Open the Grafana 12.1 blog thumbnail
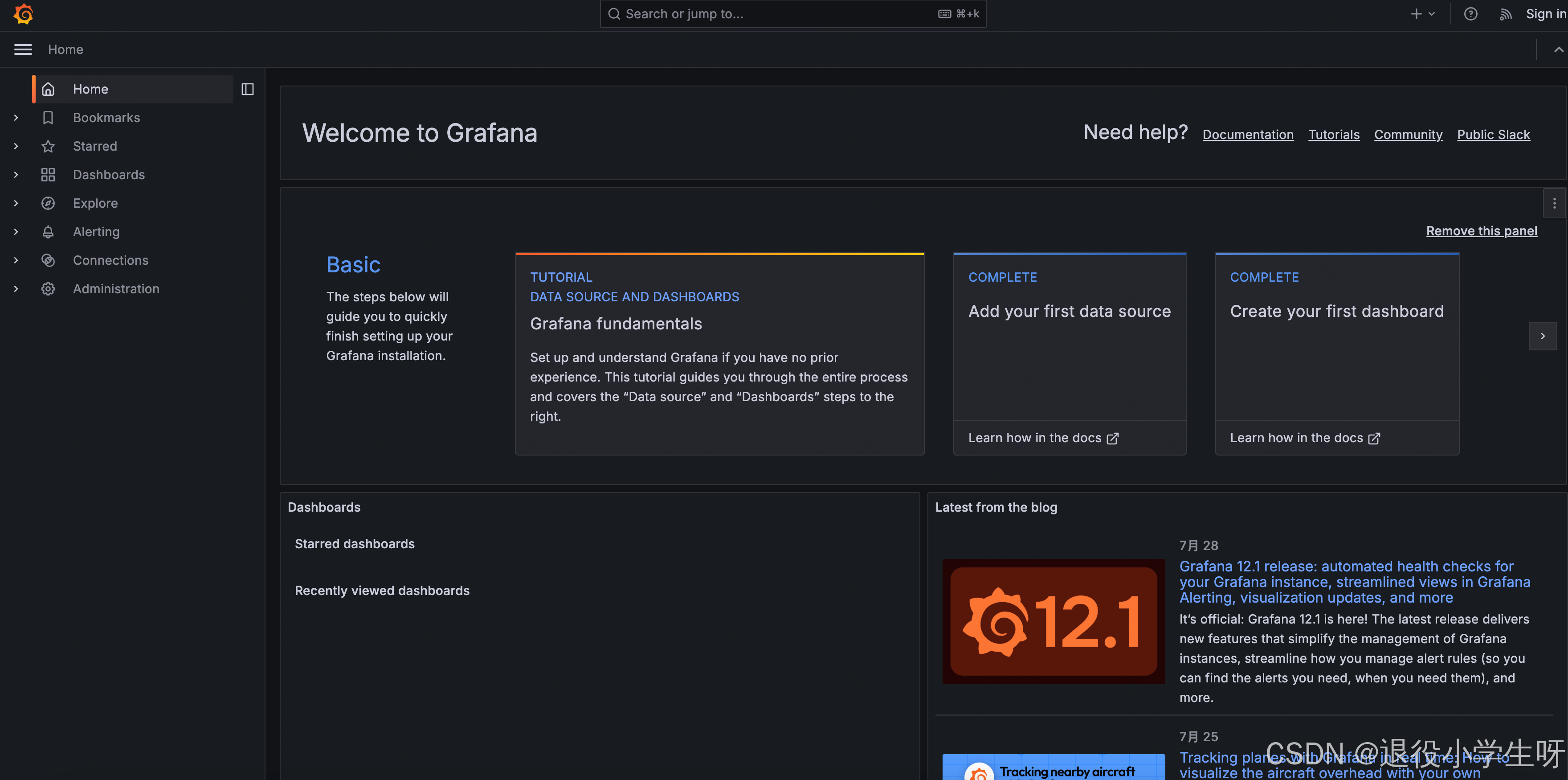 pyautogui.click(x=1053, y=621)
